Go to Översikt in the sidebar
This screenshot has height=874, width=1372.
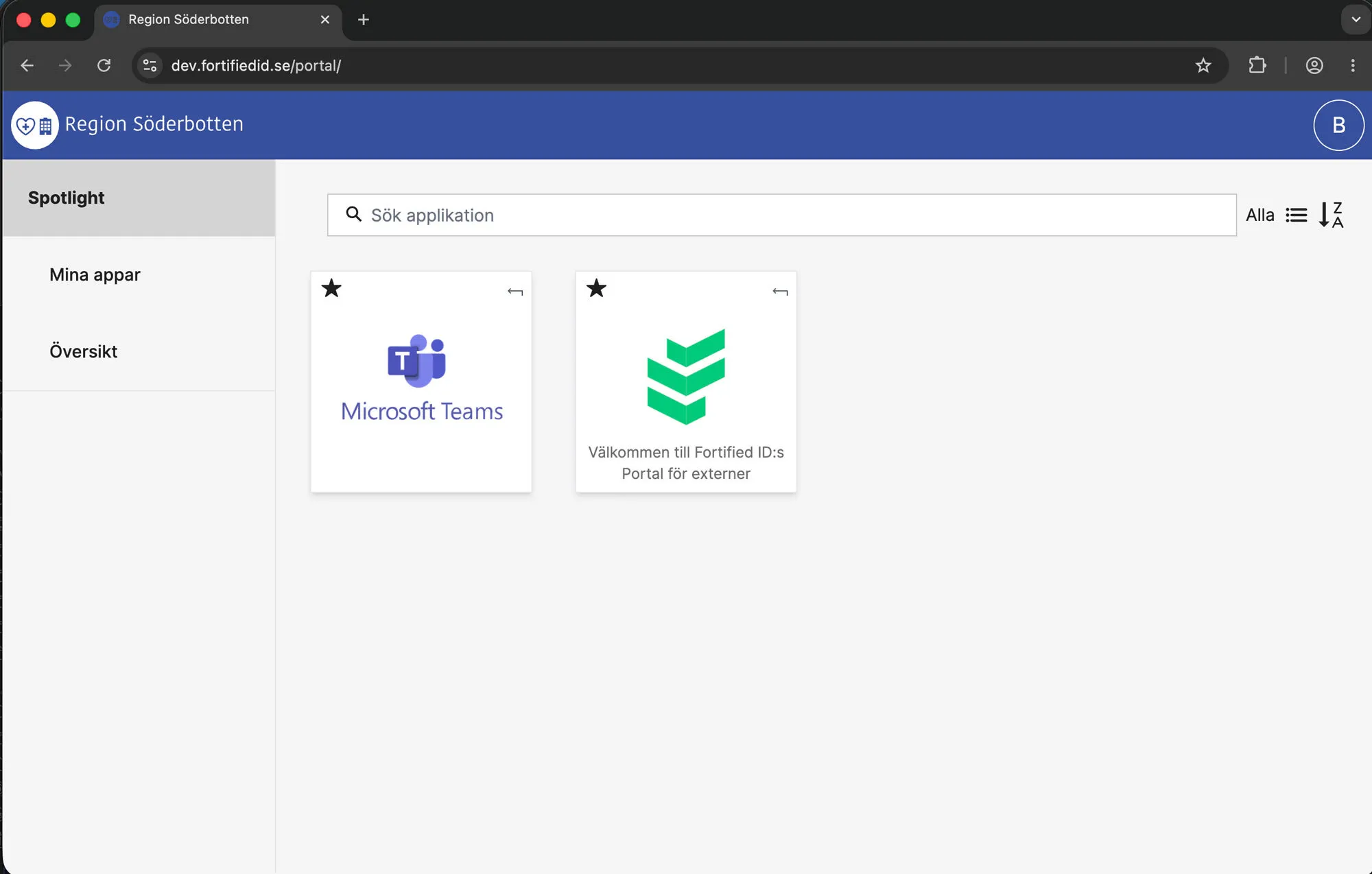139,351
